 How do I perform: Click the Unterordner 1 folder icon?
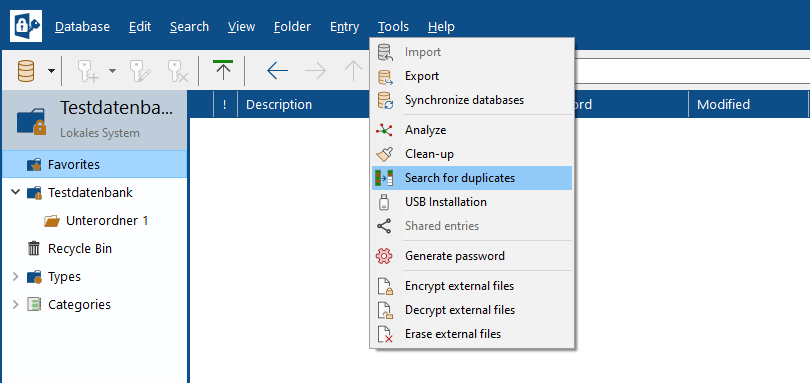pyautogui.click(x=52, y=221)
